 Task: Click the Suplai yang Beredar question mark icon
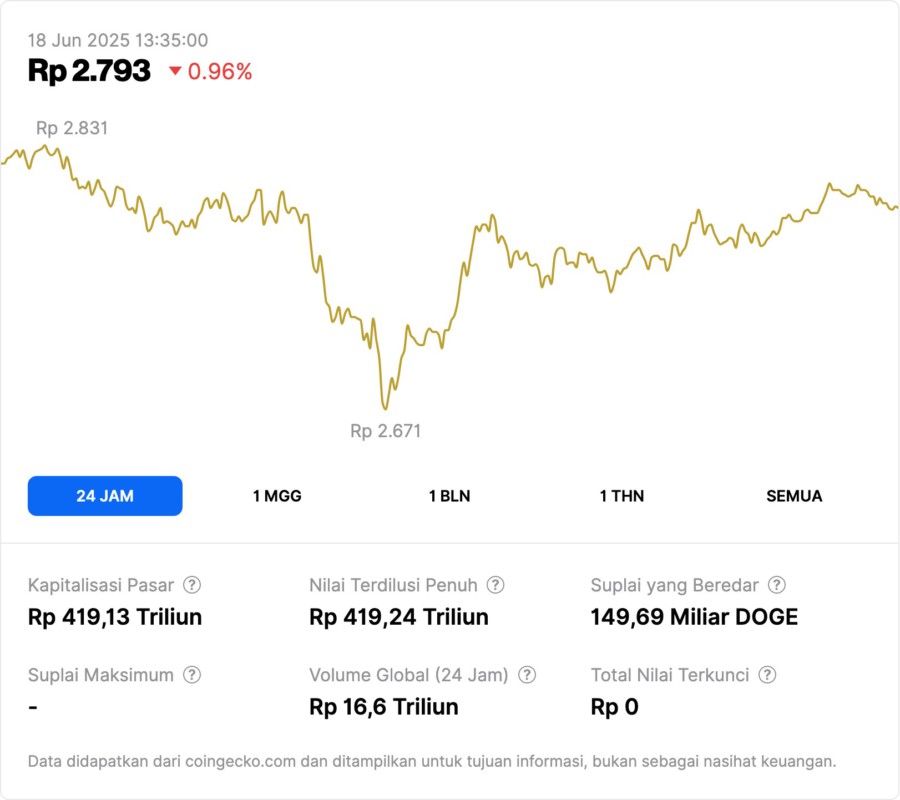[776, 585]
